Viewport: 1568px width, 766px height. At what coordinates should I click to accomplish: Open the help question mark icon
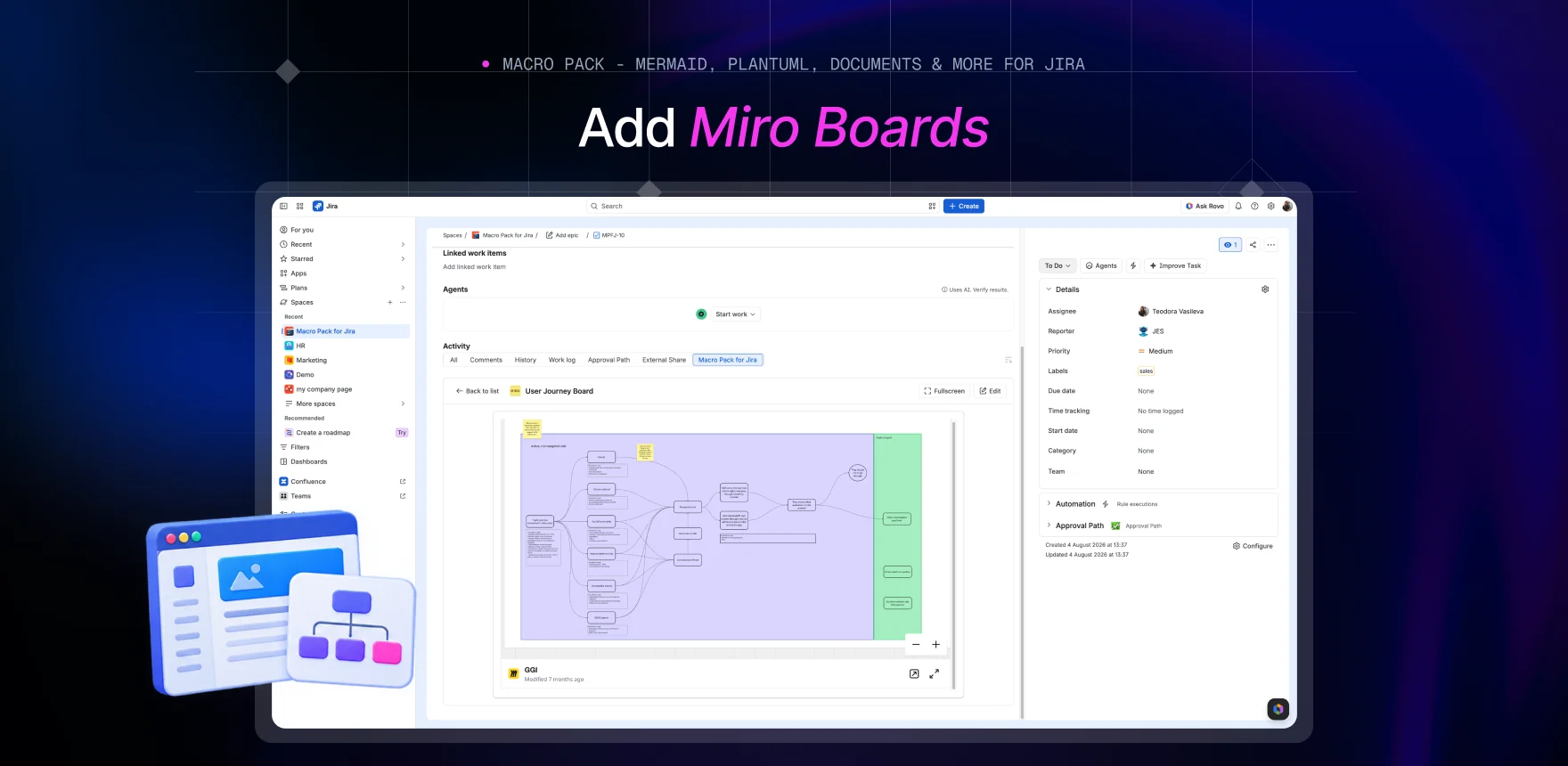click(x=1254, y=206)
